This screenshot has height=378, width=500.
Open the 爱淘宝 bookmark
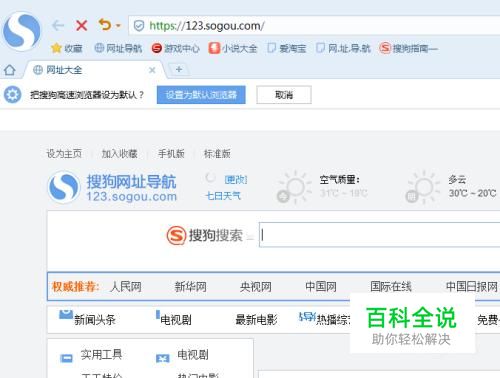(287, 48)
